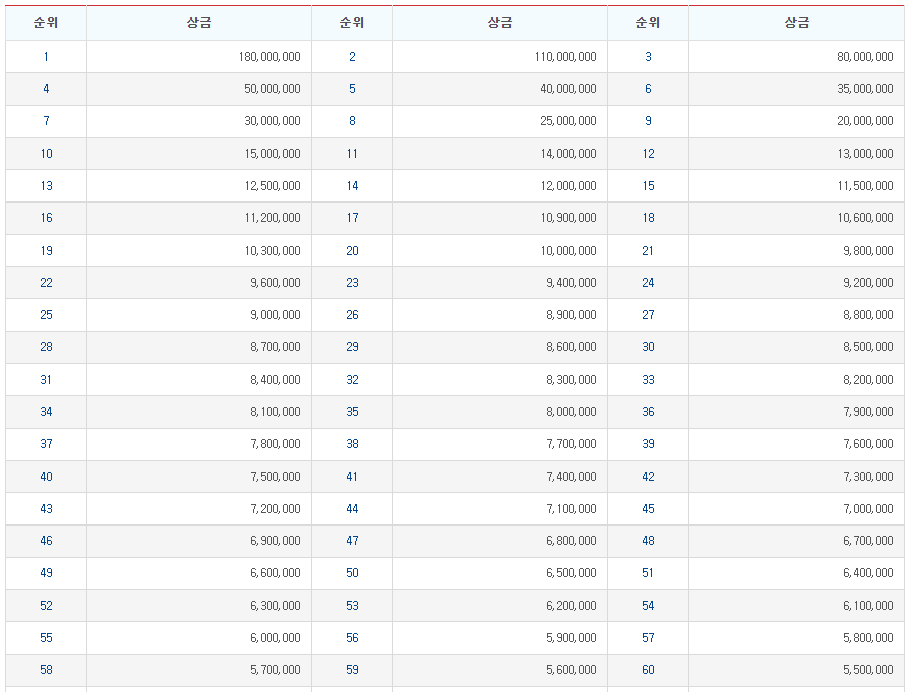Click the prize amount 5,900,000
The height and width of the screenshot is (692, 910).
tap(571, 637)
